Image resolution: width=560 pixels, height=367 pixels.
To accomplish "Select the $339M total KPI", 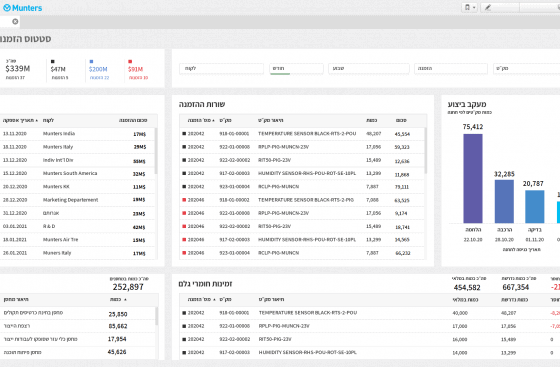I will 18,69.
